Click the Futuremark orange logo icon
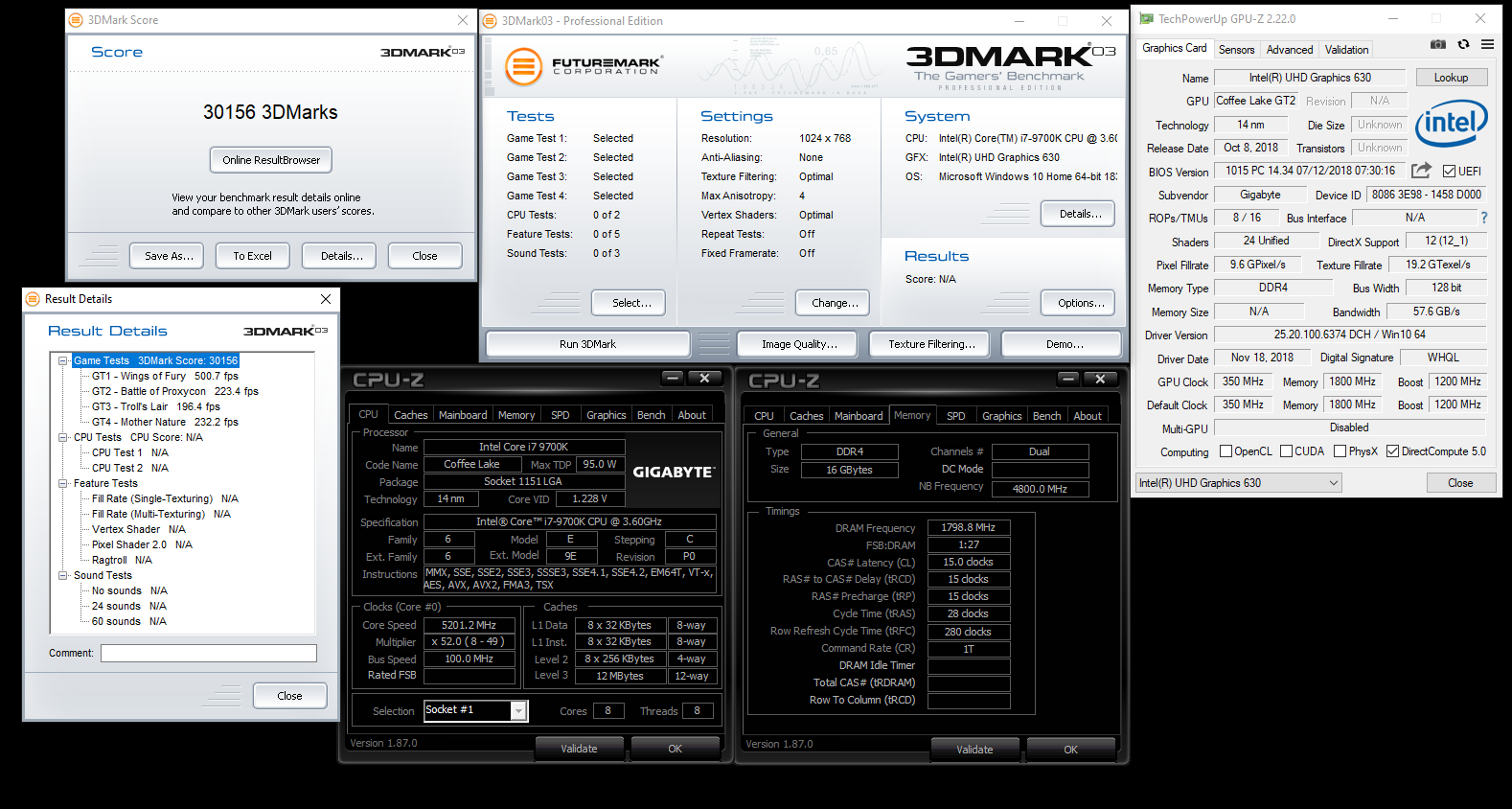The width and height of the screenshot is (1512, 809). (523, 66)
